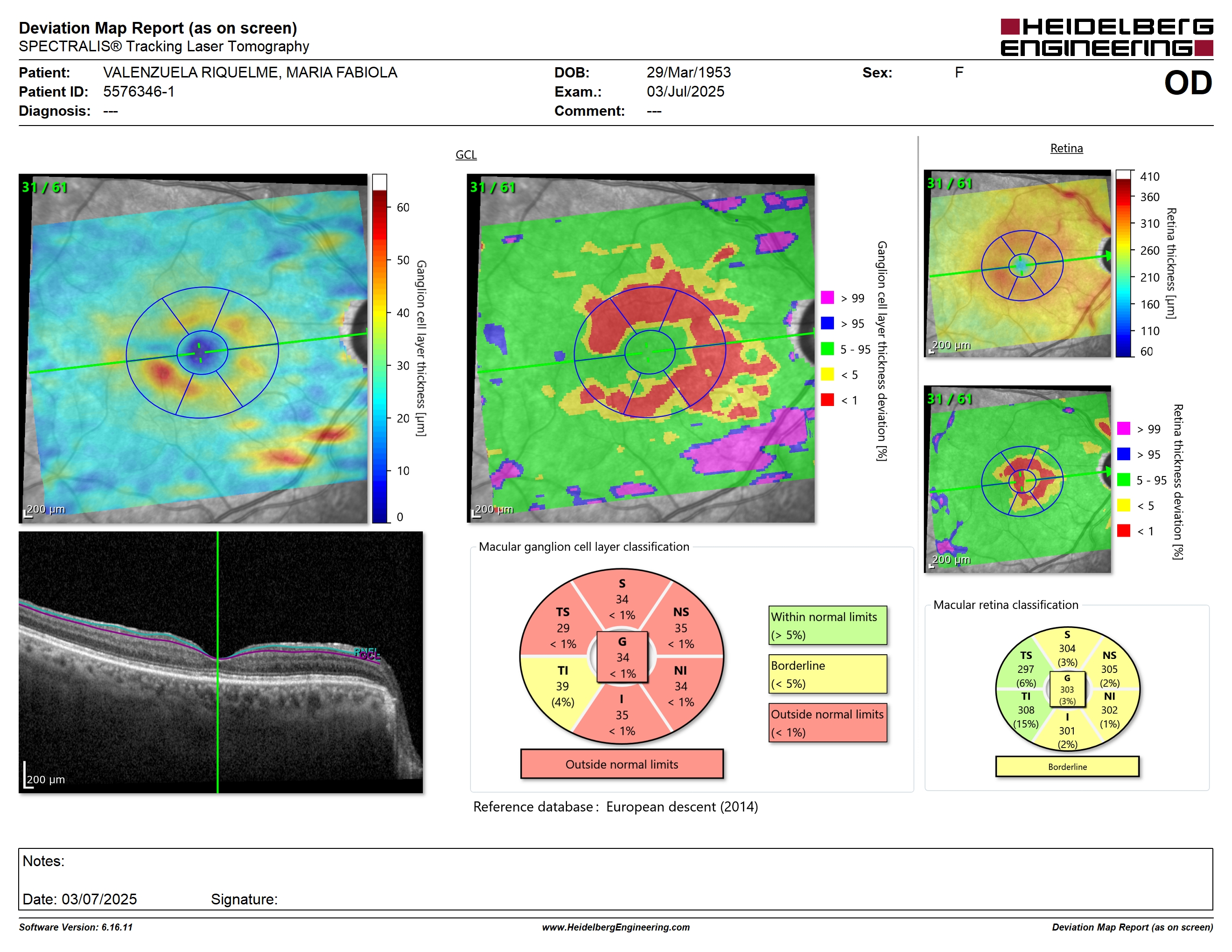Click the red < 1 GCL legend swatch
Image resolution: width=1232 pixels, height=952 pixels.
click(x=827, y=399)
